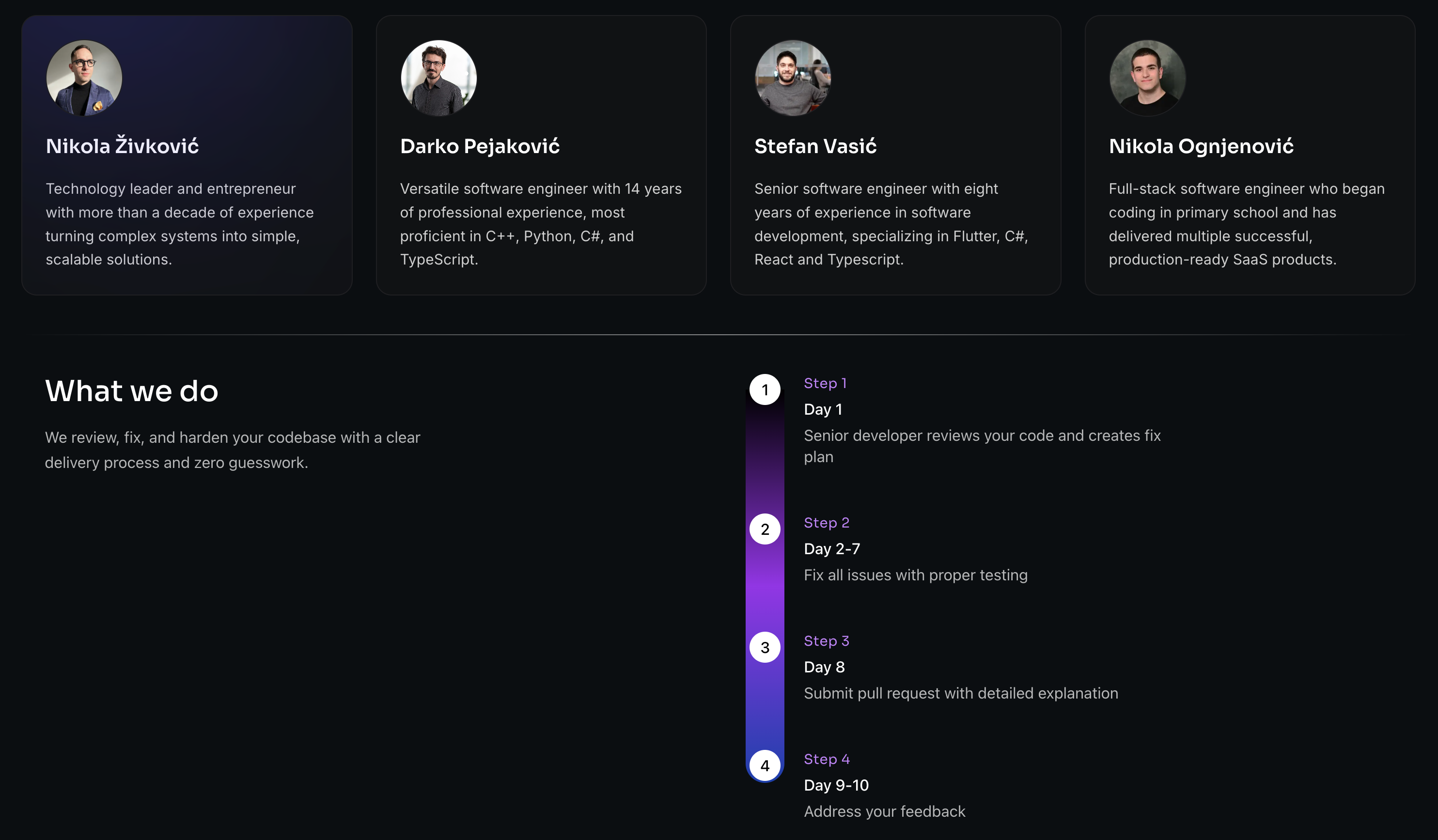Click the Day 9-10 title
The width and height of the screenshot is (1438, 840).
(836, 785)
